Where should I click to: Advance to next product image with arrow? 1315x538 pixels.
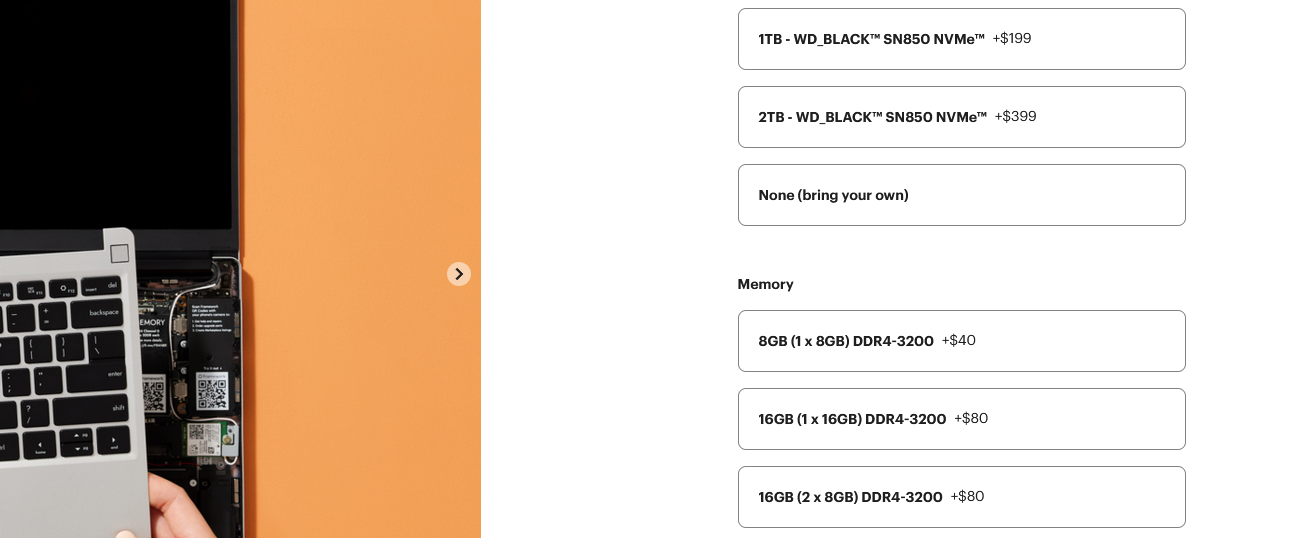459,274
